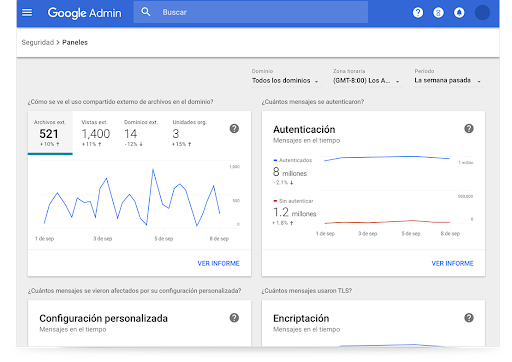Select the Vistas ext. 1,400 tab
This screenshot has height=362, width=512.
tap(96, 133)
